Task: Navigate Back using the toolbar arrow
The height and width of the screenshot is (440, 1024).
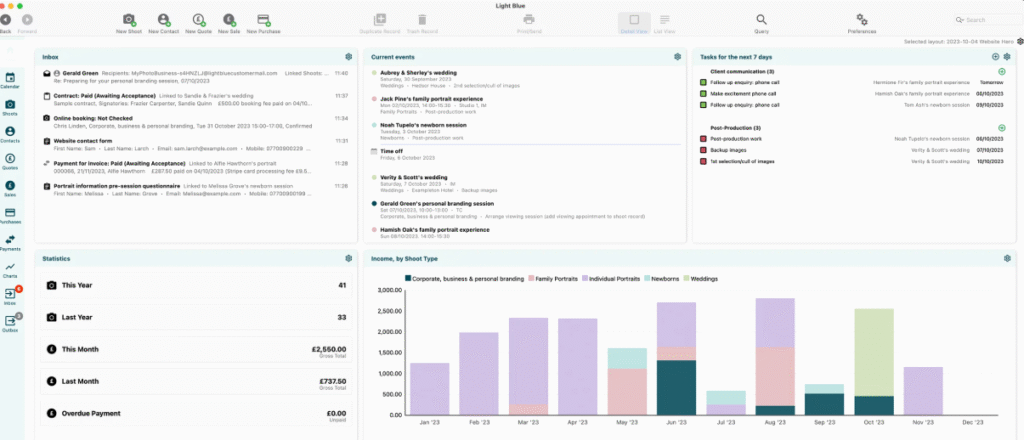Action: 6,20
